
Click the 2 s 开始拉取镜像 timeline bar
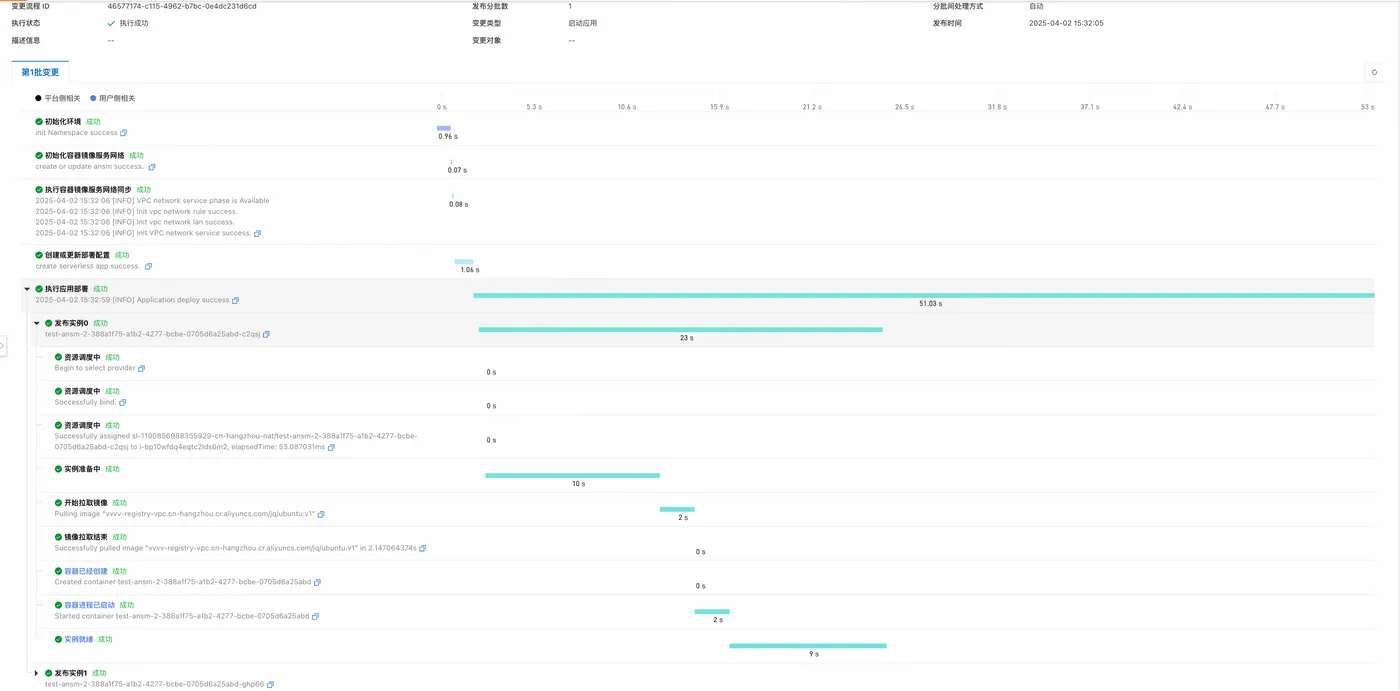(677, 509)
